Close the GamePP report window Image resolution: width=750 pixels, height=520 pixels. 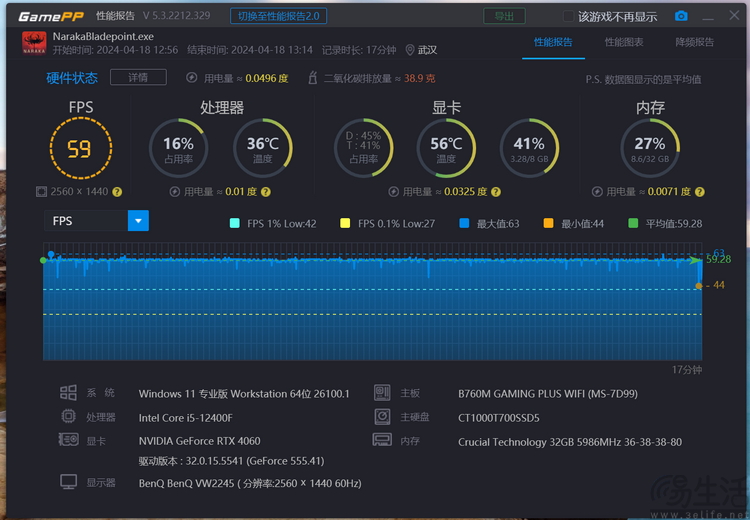(x=734, y=15)
